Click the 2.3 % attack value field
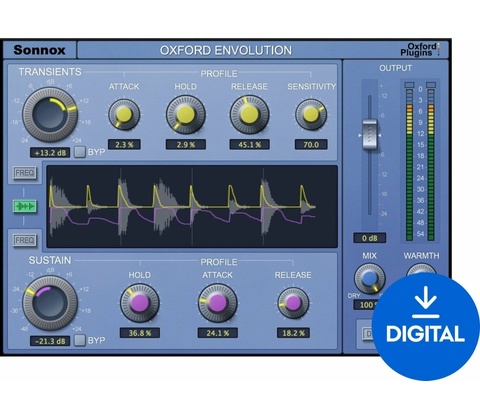 (x=124, y=144)
